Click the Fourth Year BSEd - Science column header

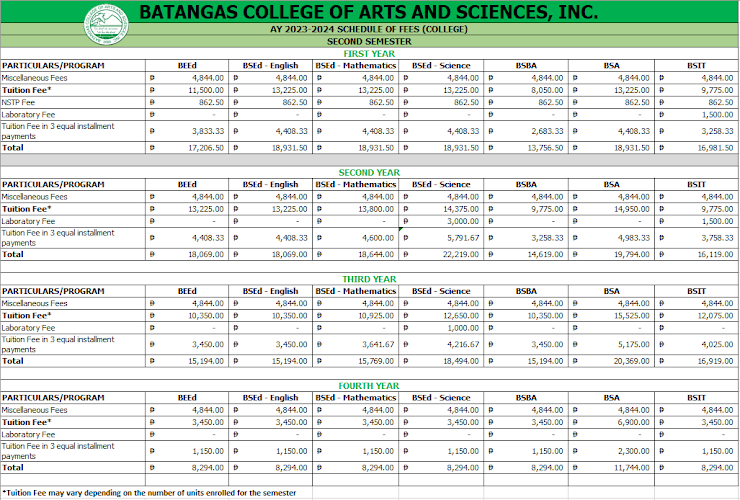[x=441, y=398]
